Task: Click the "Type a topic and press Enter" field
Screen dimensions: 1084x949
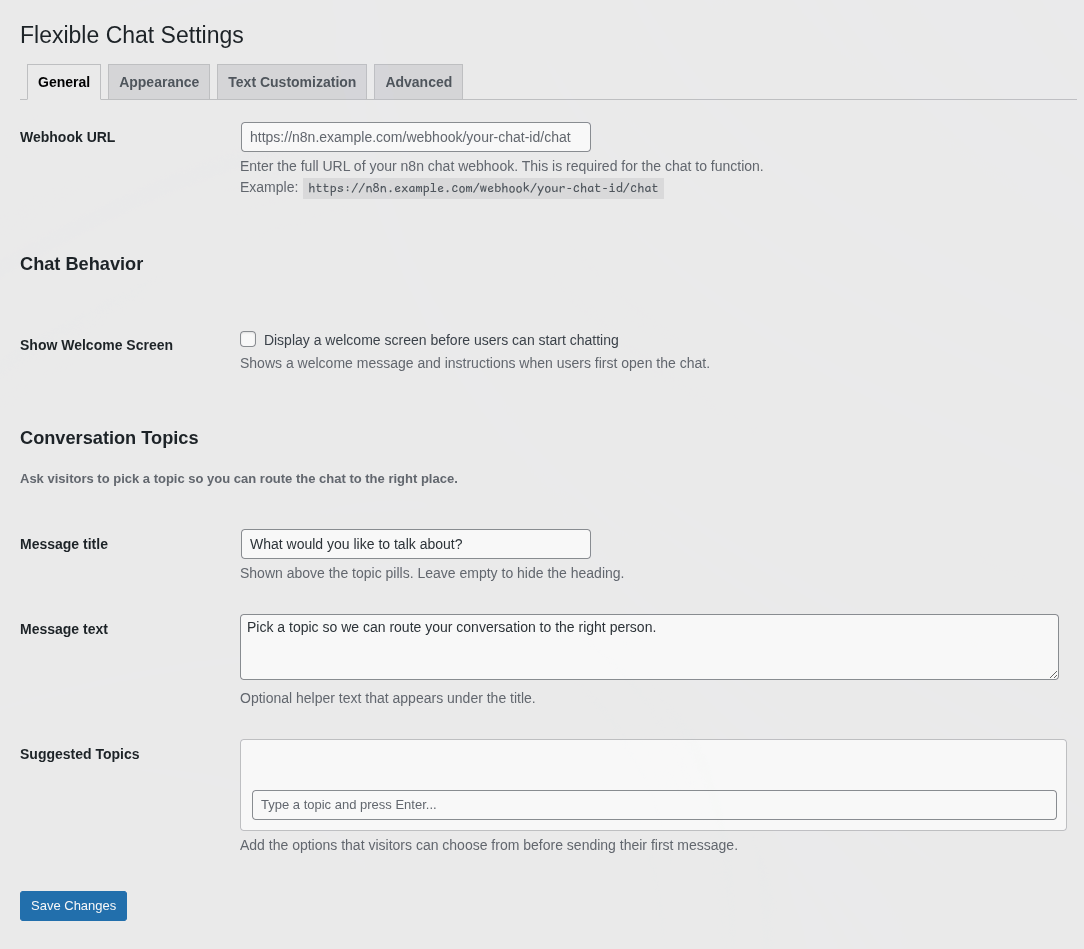Action: coord(654,804)
